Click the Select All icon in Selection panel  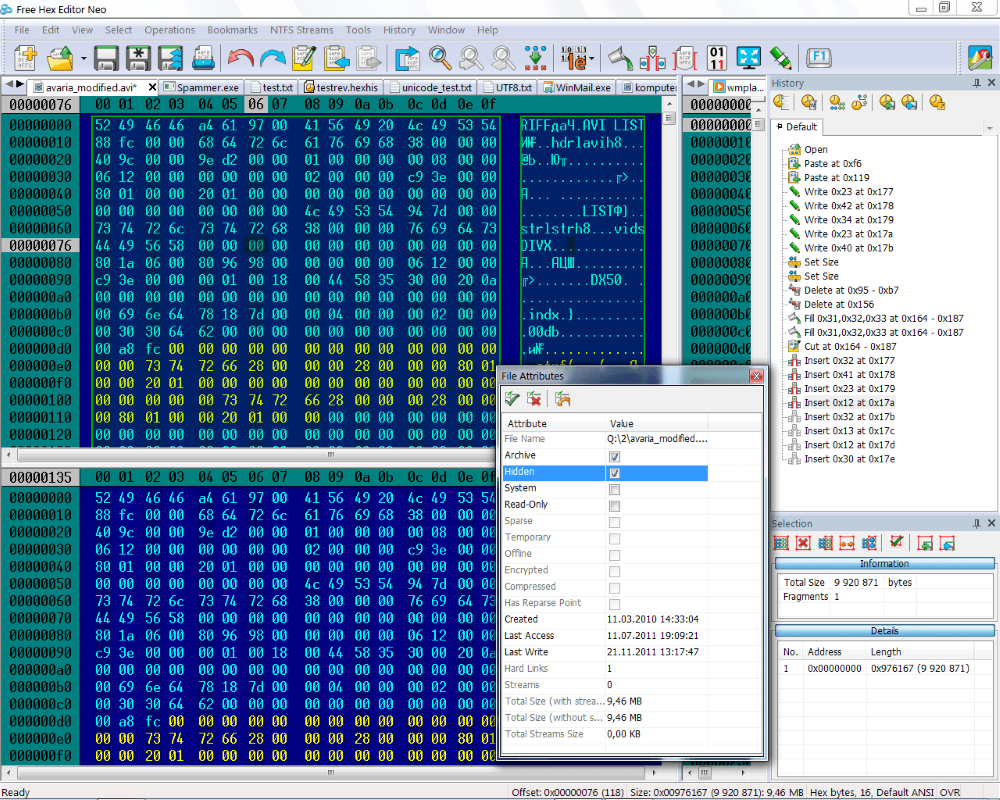pos(781,544)
